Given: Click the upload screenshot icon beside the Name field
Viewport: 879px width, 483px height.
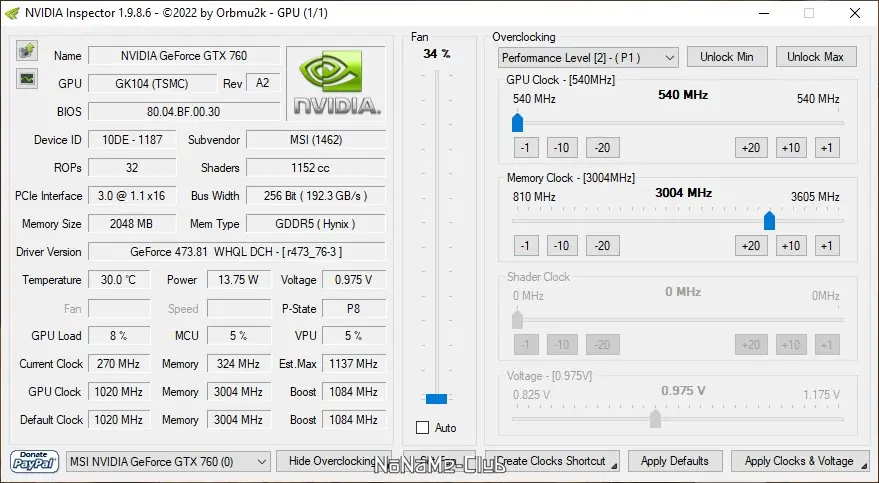Looking at the screenshot, I should 26,51.
